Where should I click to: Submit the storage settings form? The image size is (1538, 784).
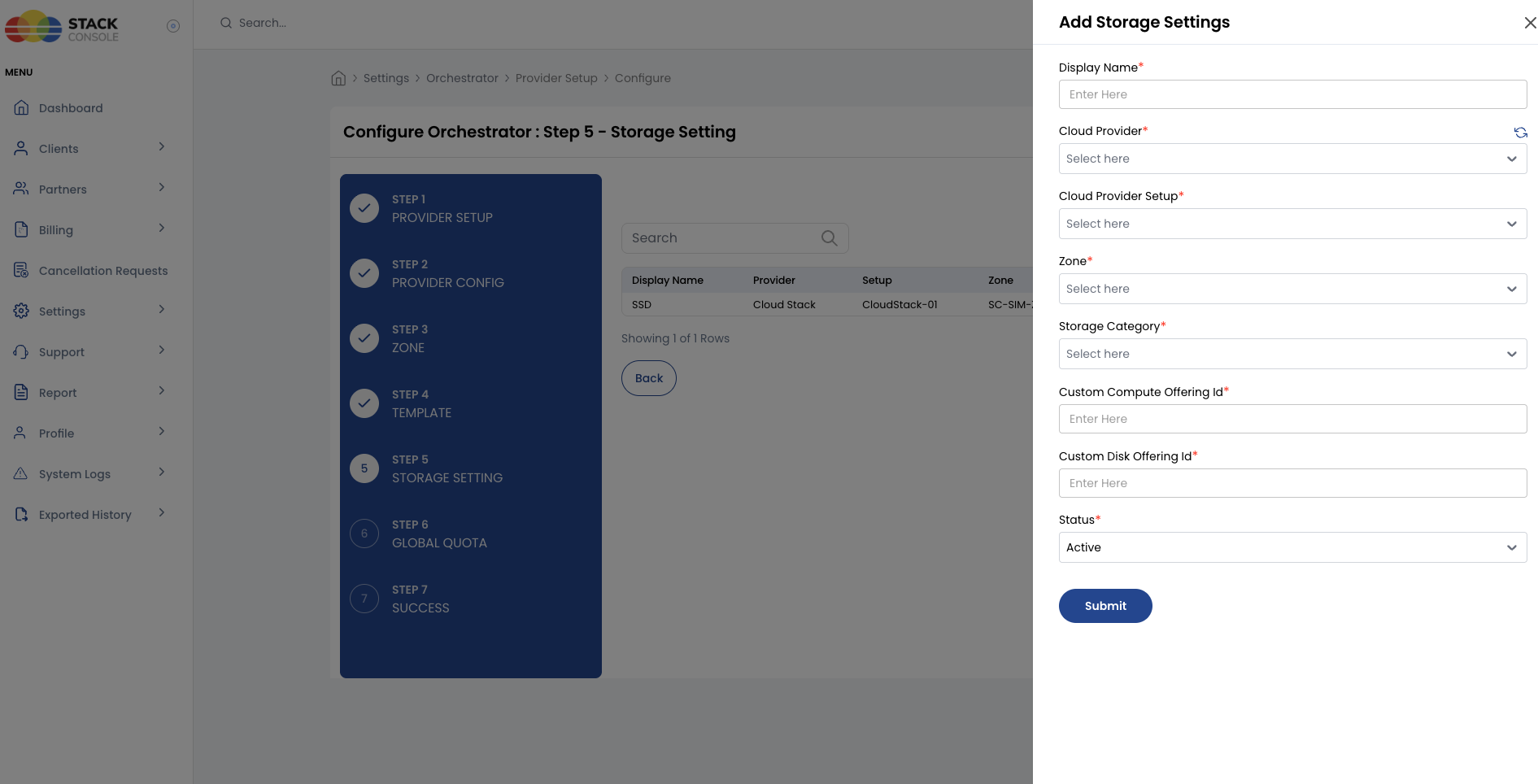1105,606
